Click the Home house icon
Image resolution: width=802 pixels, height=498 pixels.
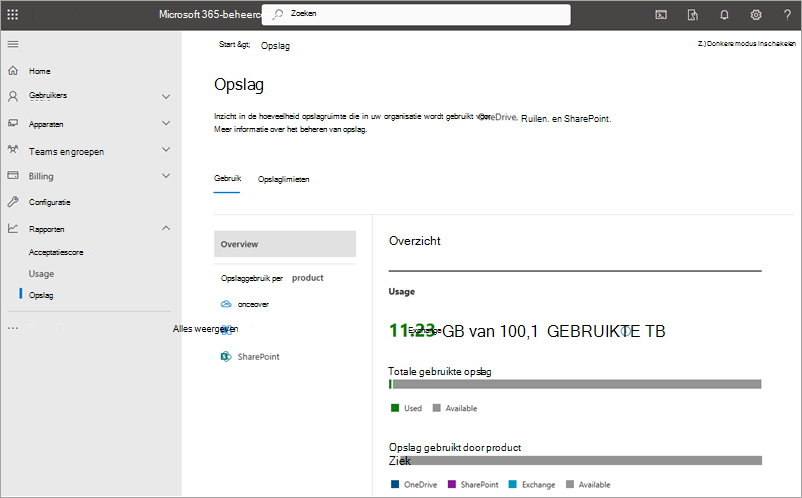pyautogui.click(x=13, y=71)
